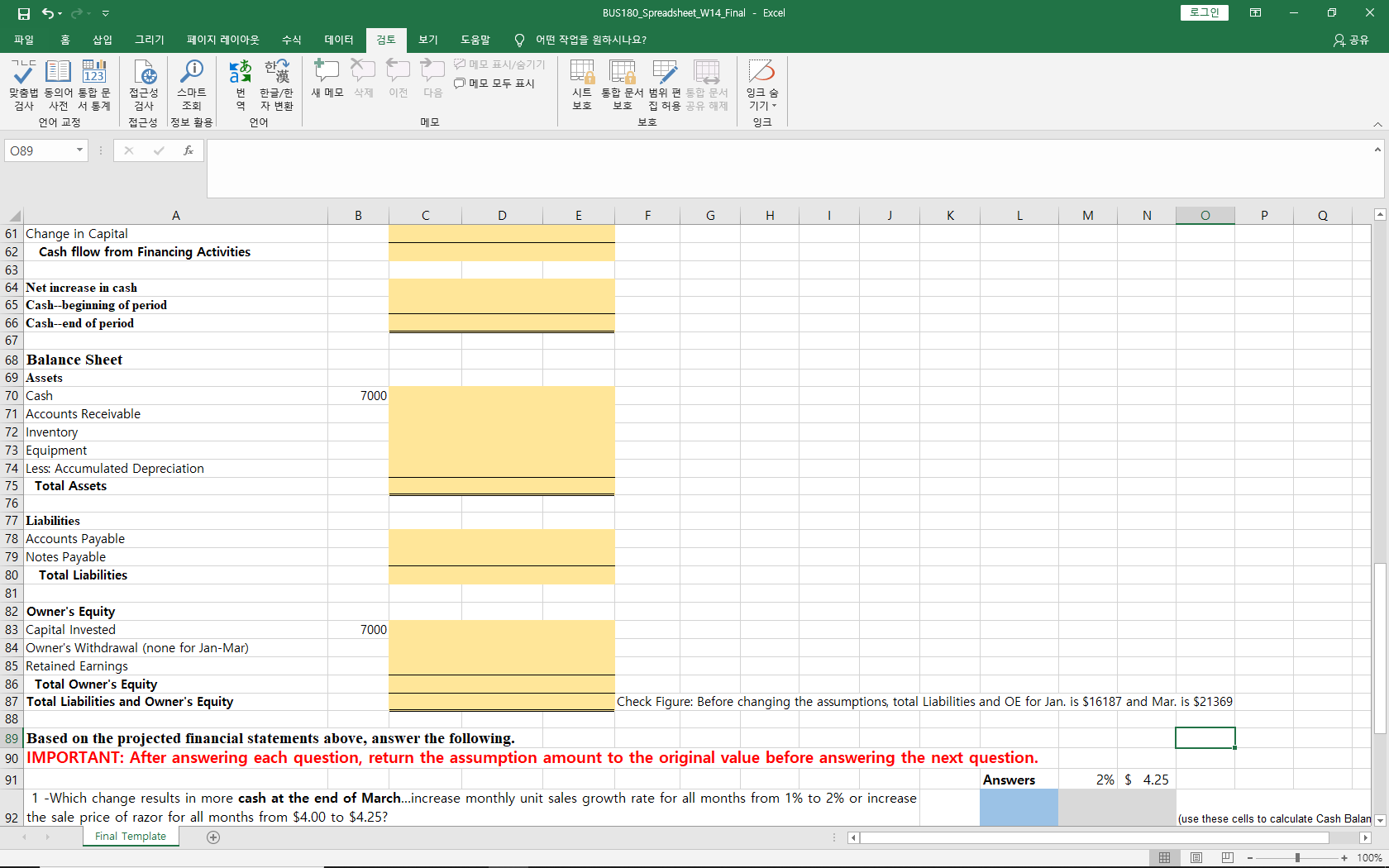Run the 맞춤법 검사 spelling checker
The image size is (1389, 868).
(x=23, y=83)
